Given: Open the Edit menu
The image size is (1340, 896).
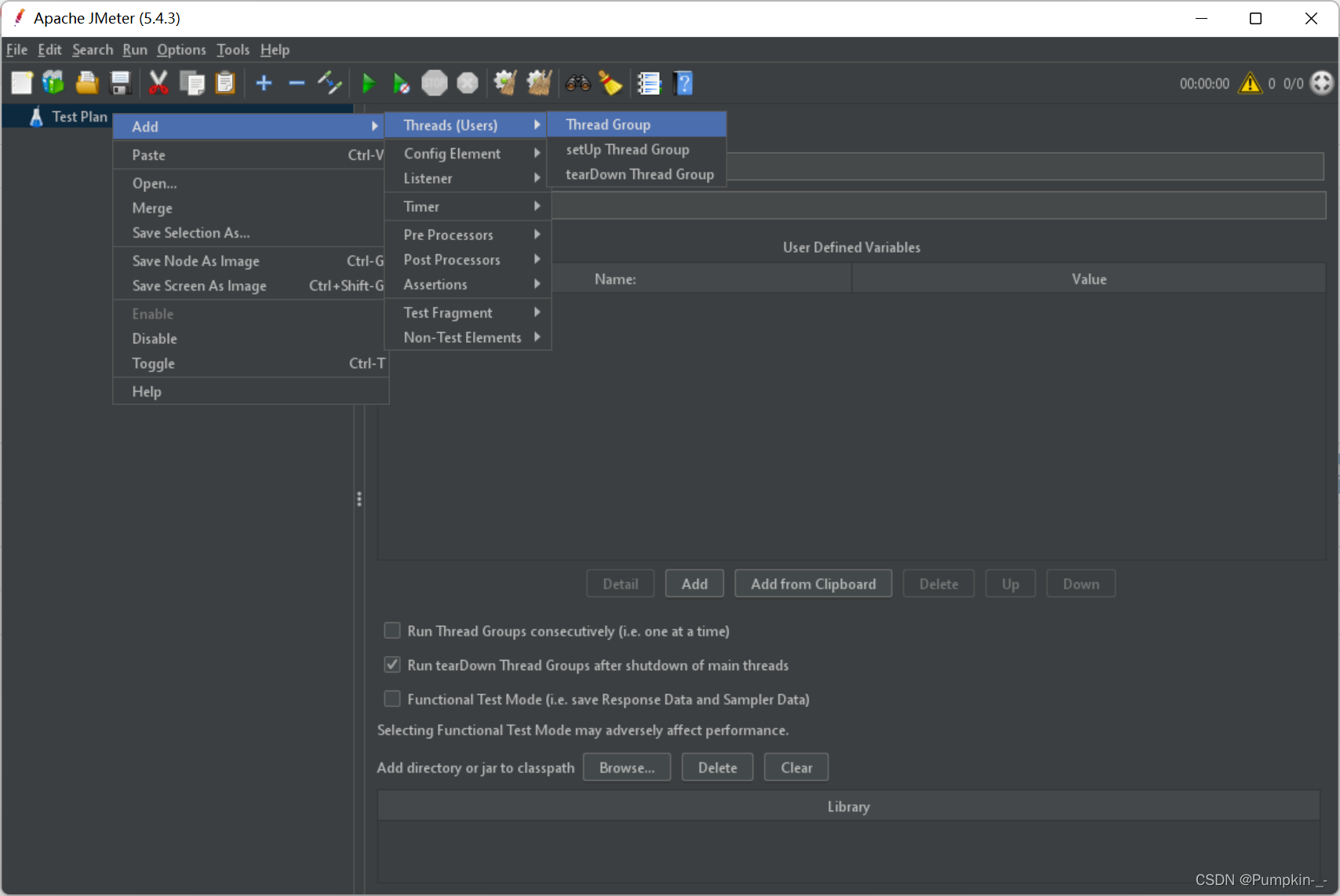Looking at the screenshot, I should 49,49.
